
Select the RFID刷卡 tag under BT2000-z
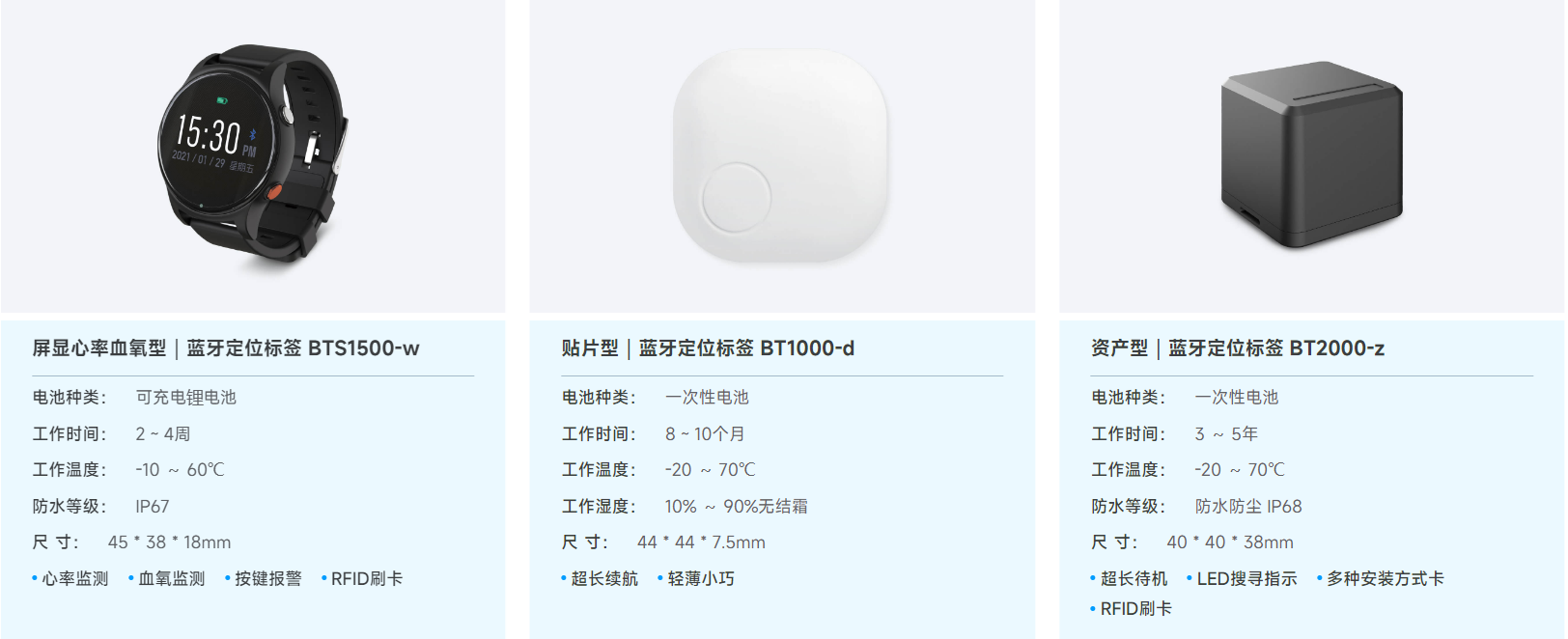[x=1131, y=609]
